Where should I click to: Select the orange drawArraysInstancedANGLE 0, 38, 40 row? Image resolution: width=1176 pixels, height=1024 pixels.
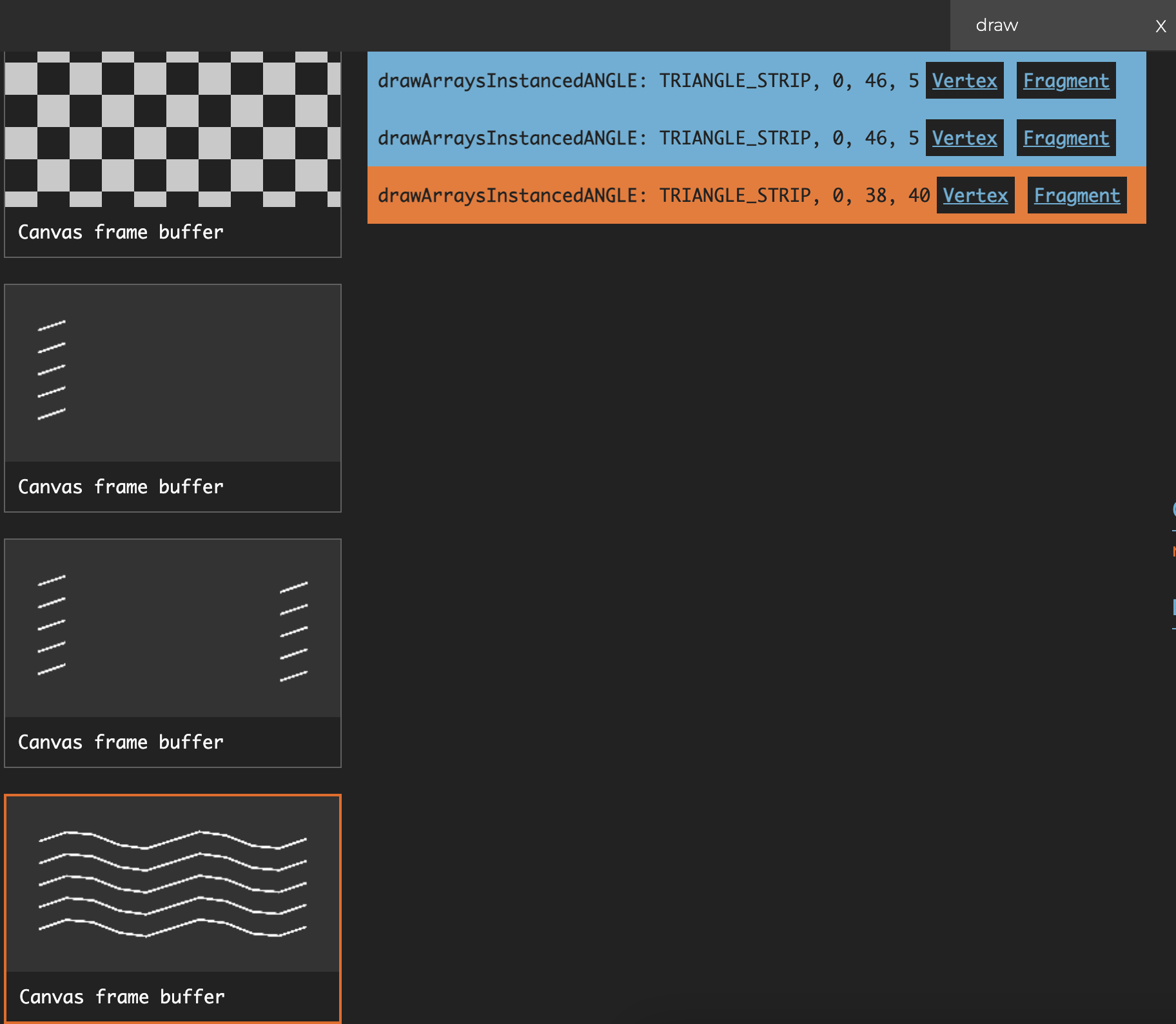pos(645,195)
